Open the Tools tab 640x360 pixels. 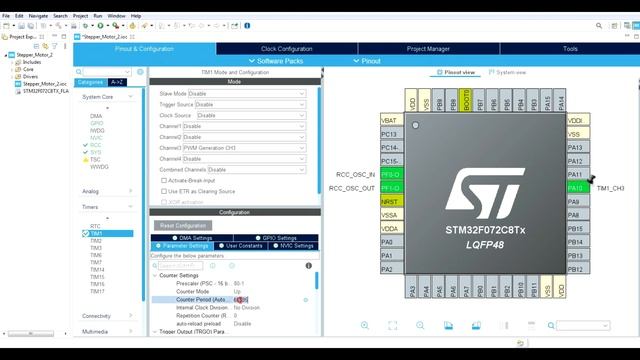click(x=570, y=49)
